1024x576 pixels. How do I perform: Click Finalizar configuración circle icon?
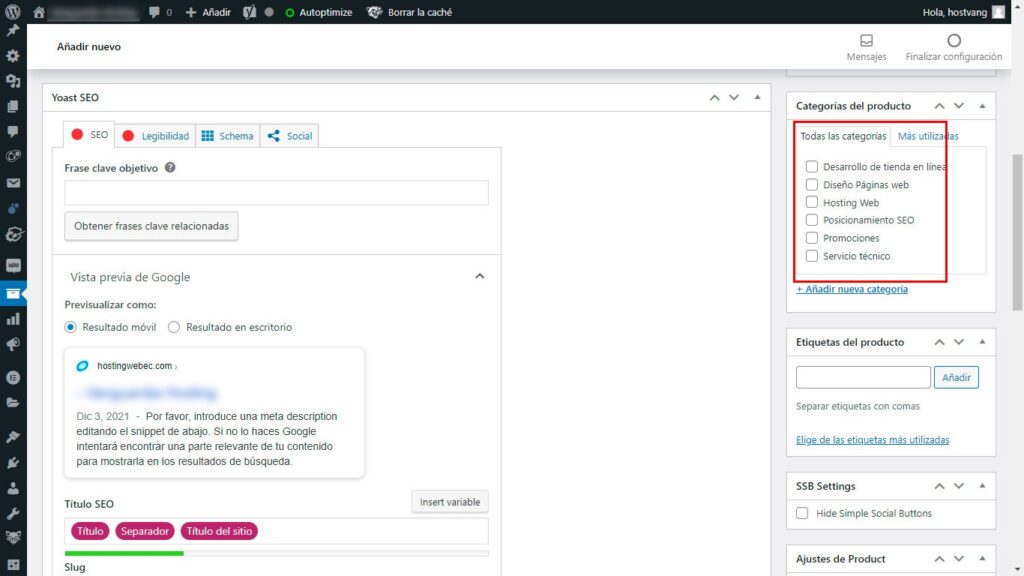(x=953, y=41)
